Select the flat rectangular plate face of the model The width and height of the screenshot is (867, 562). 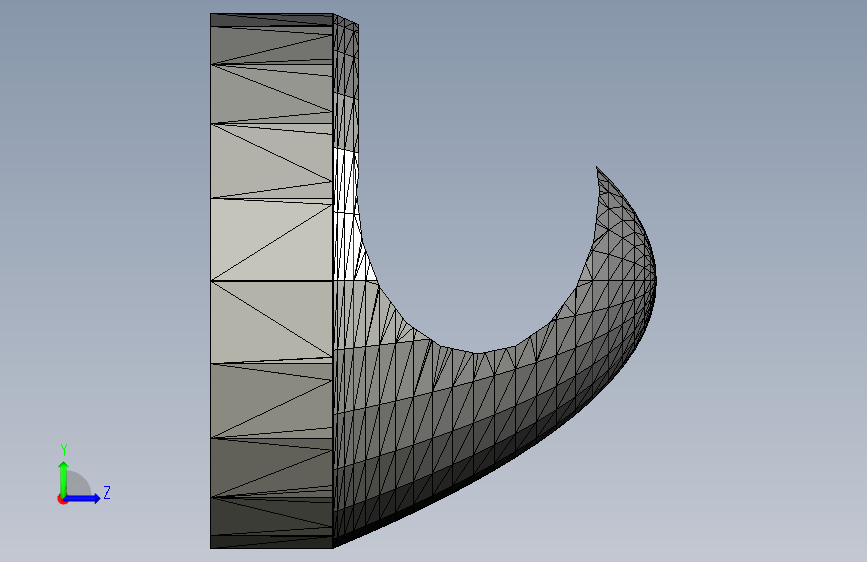click(271, 281)
